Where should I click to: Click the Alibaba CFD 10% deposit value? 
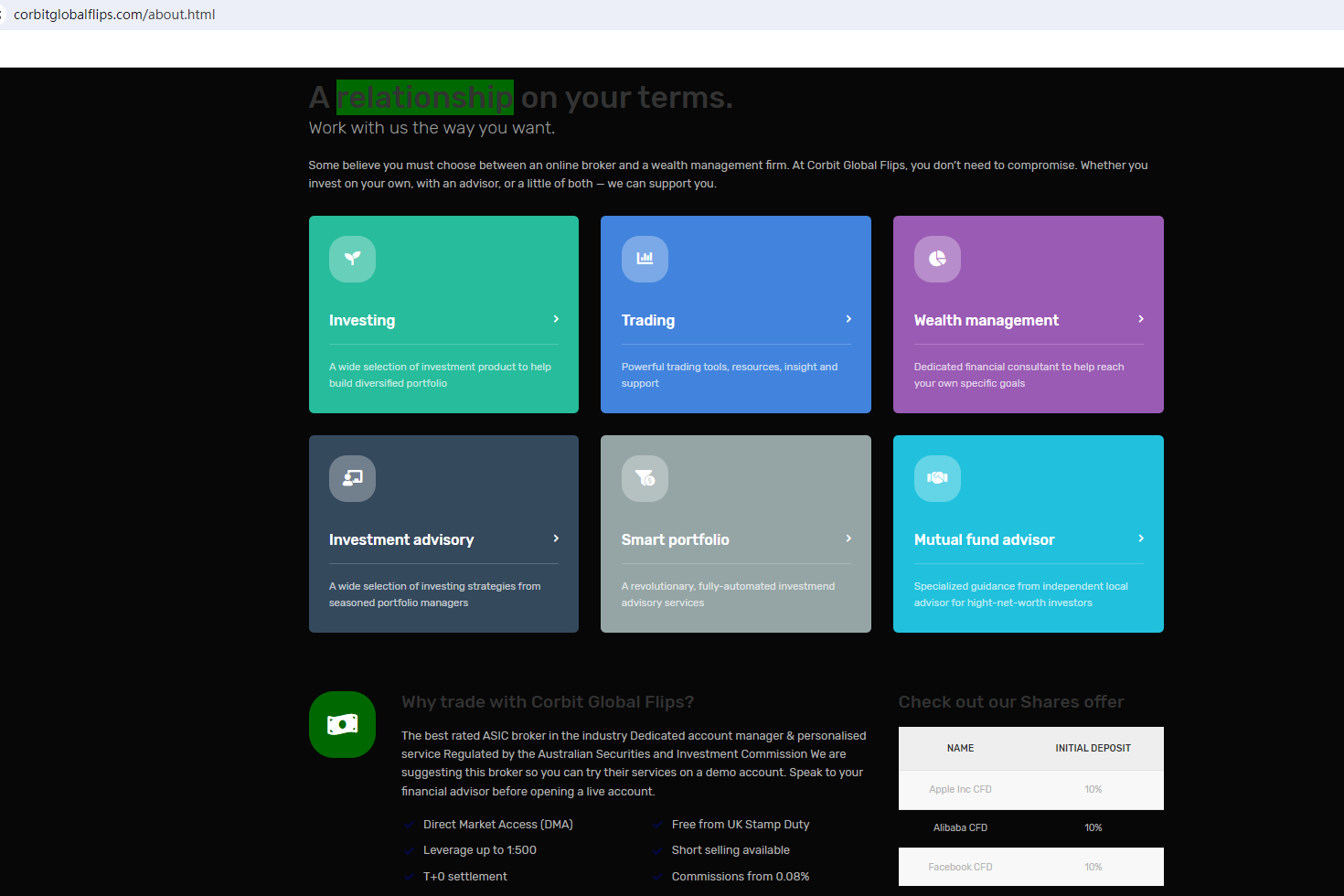click(1093, 827)
